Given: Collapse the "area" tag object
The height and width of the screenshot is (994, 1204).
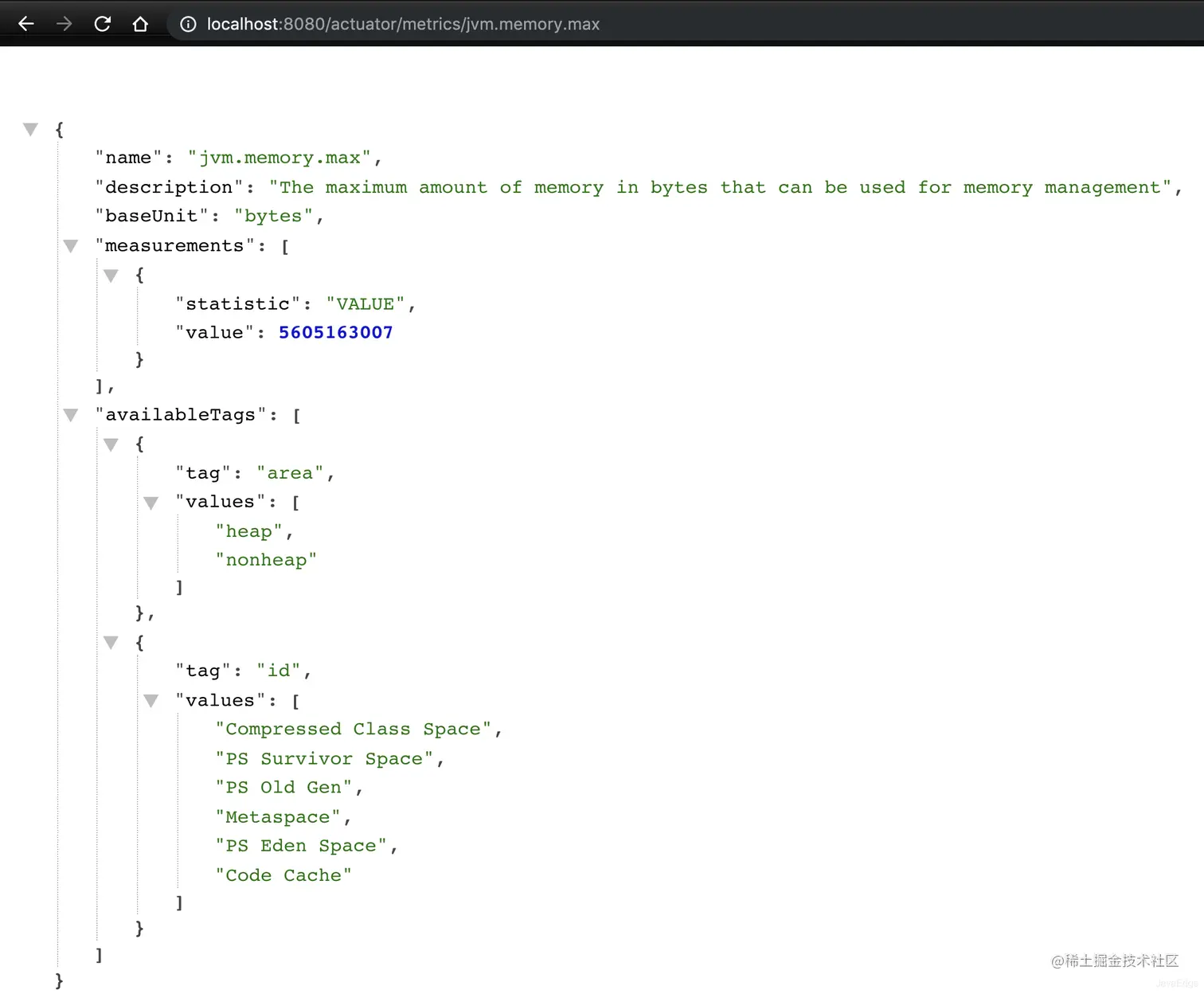Looking at the screenshot, I should (x=111, y=444).
